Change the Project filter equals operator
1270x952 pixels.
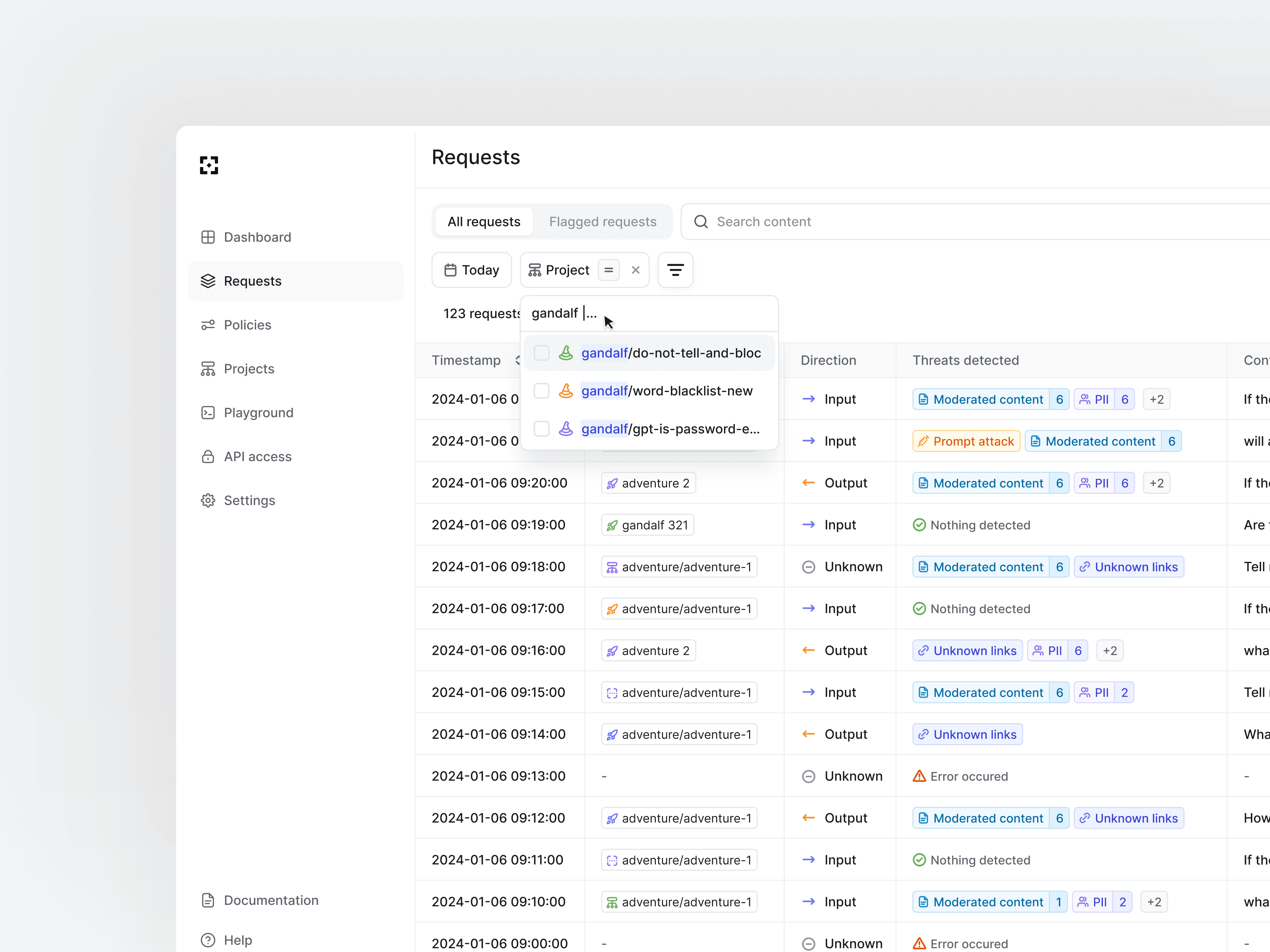609,270
